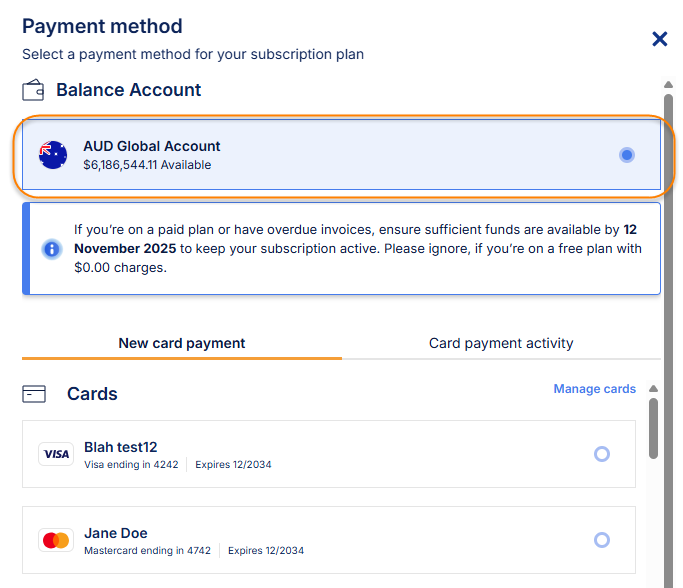Click the wallet icon beside Balance Account
The width and height of the screenshot is (683, 588).
(33, 90)
